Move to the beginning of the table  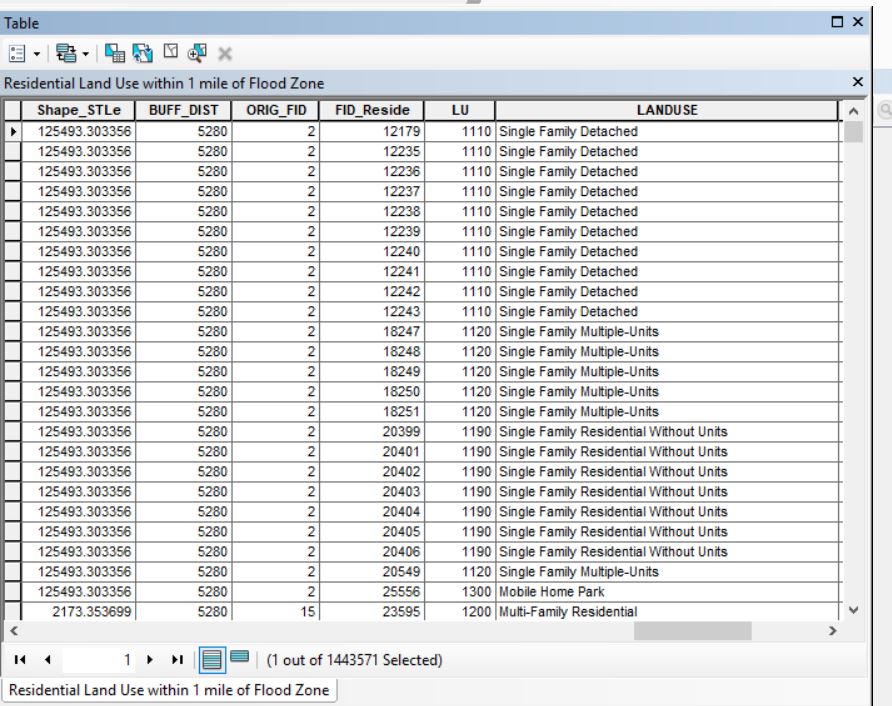pos(20,659)
